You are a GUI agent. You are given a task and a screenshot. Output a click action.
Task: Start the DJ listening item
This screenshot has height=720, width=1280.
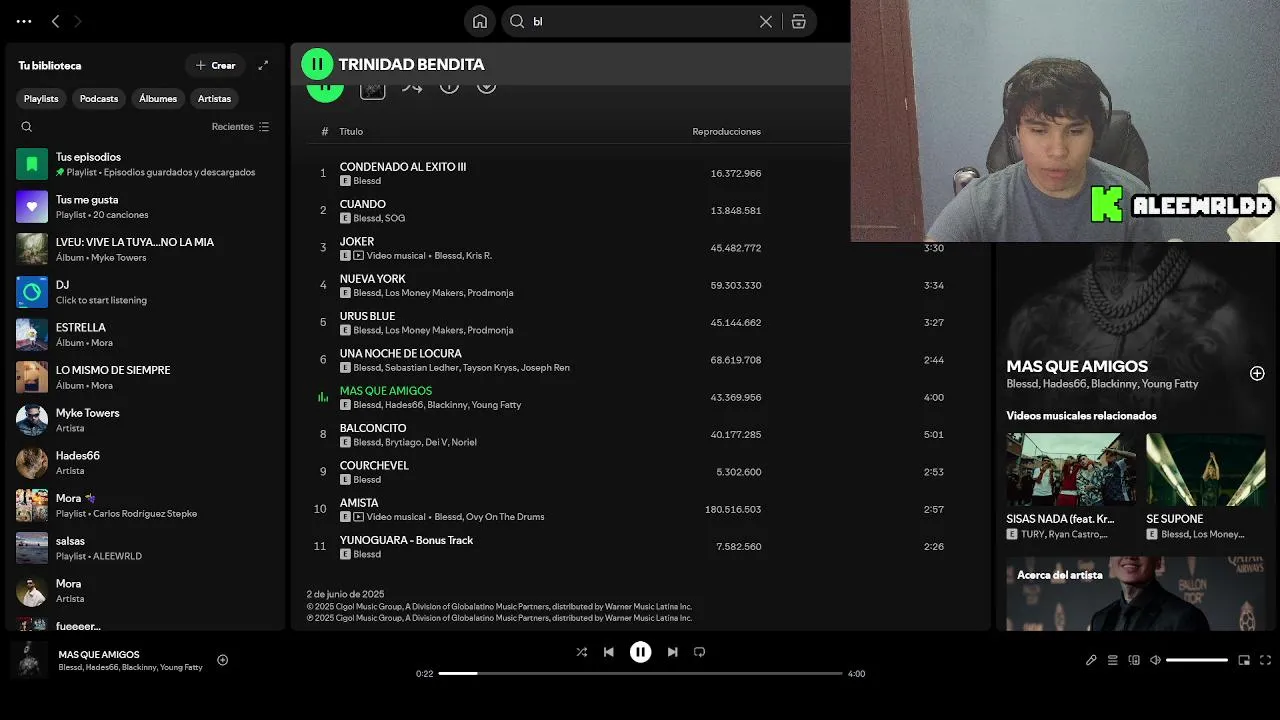coord(145,292)
